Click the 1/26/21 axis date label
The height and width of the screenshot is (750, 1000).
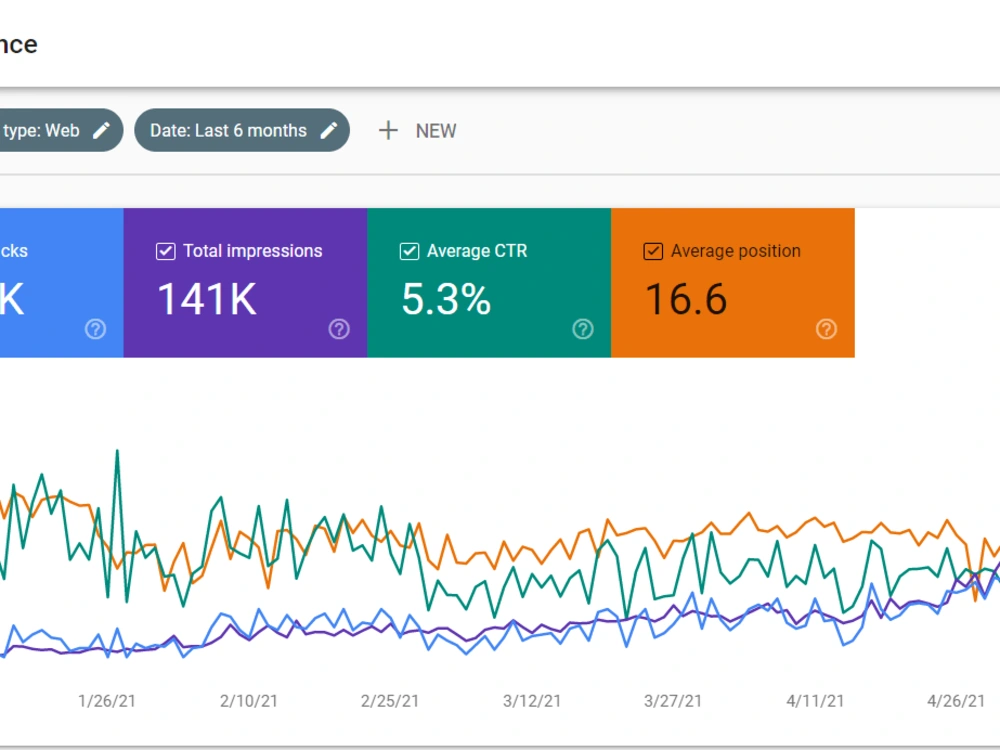coord(107,701)
